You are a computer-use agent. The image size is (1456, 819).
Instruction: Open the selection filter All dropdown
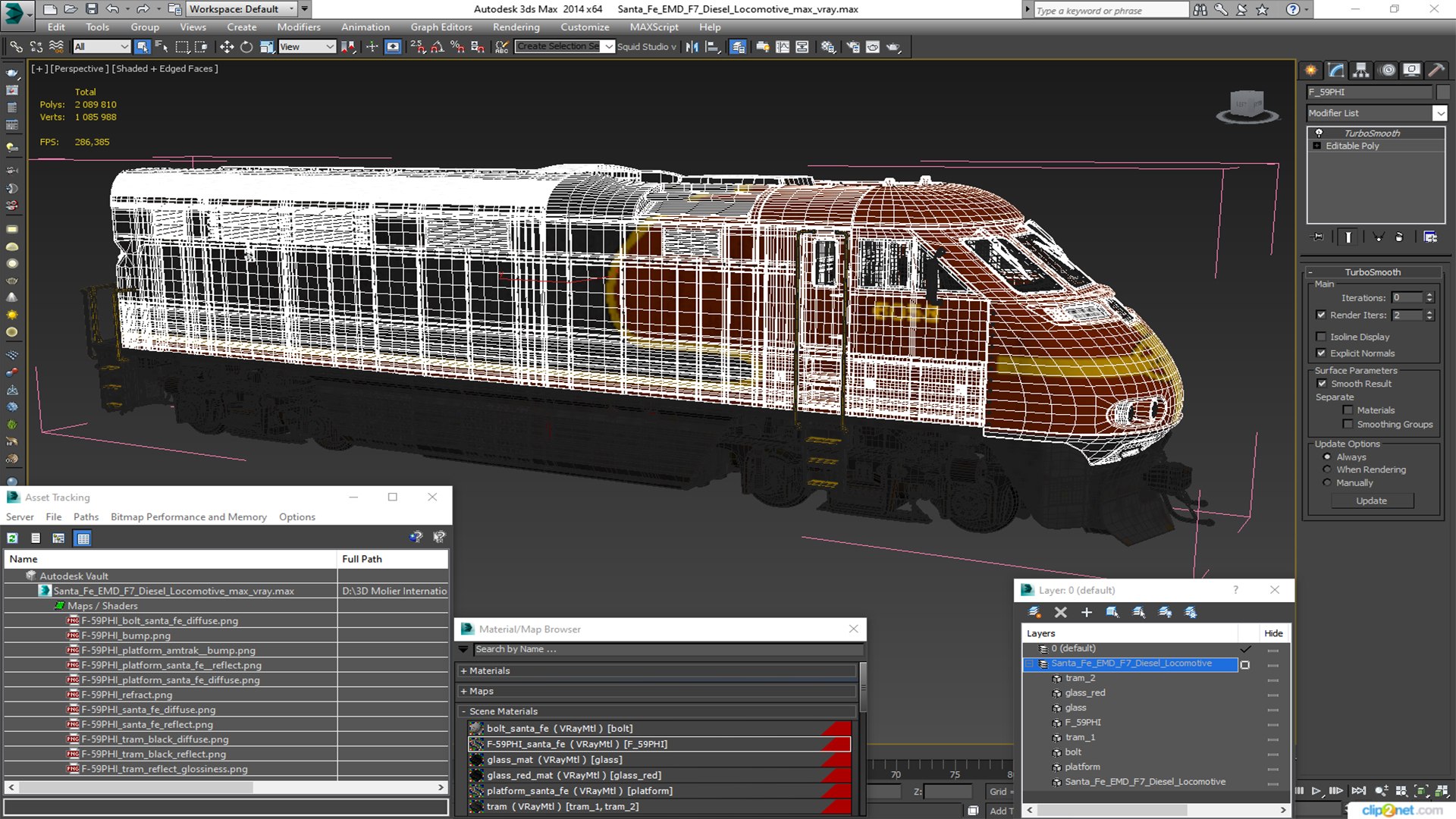(x=102, y=47)
